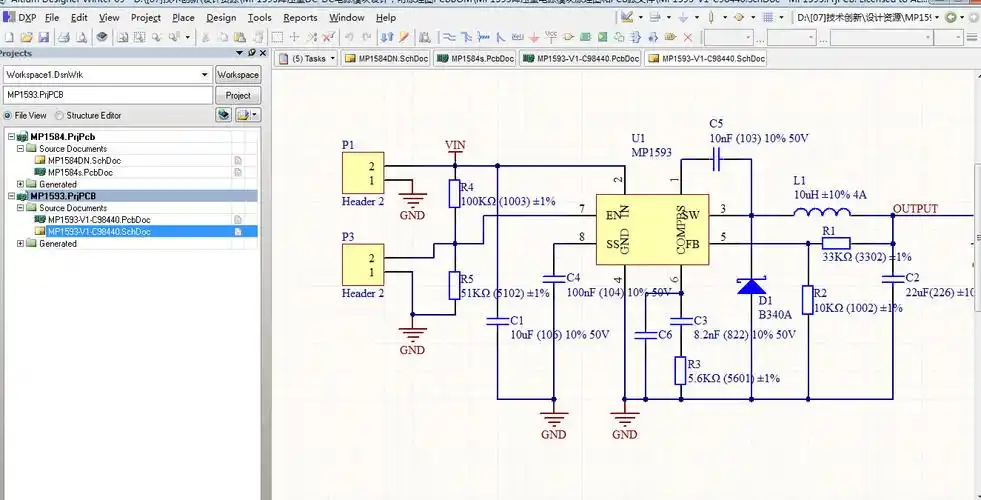The image size is (981, 500).
Task: Open the Workspace1.DsnWrk dropdown list
Action: pyautogui.click(x=205, y=75)
